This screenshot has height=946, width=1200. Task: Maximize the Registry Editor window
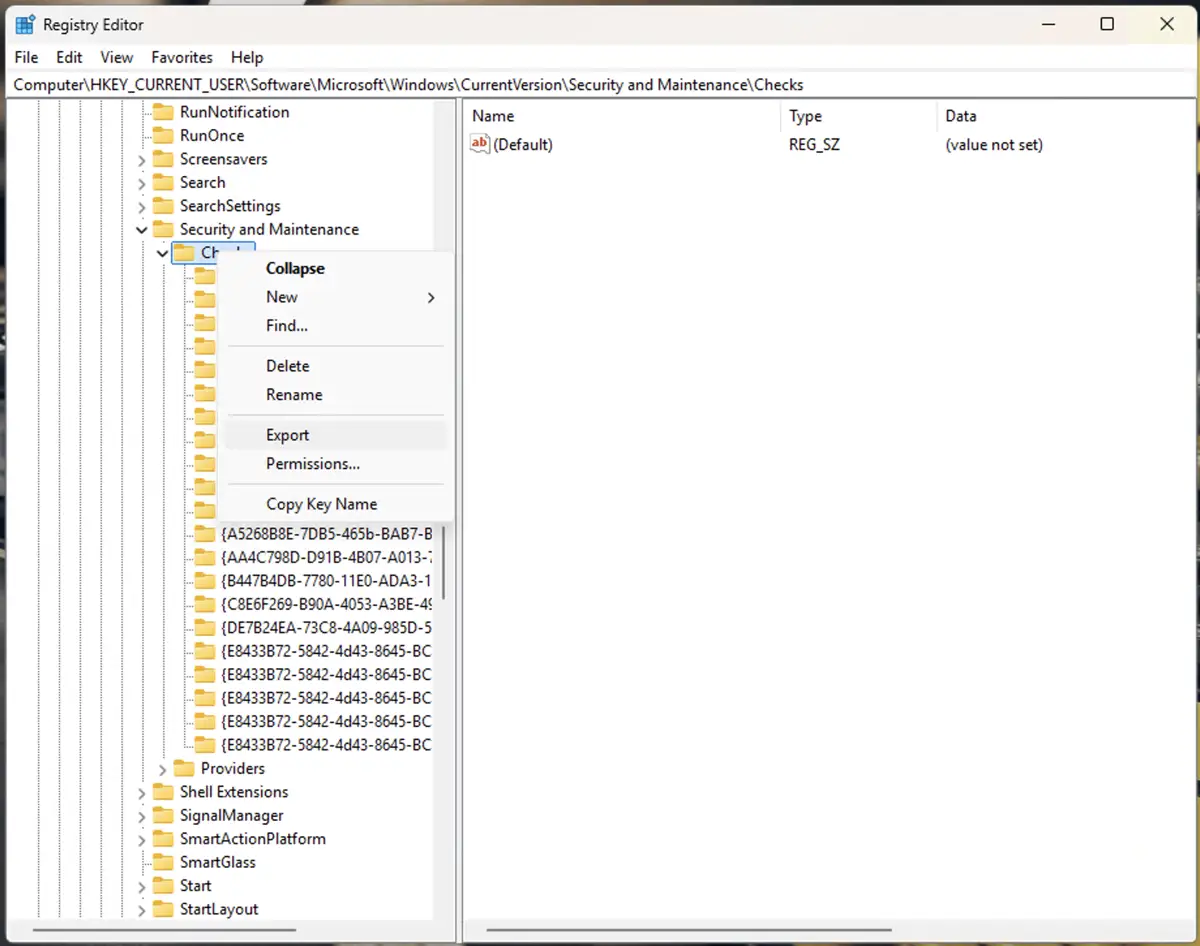(1107, 25)
